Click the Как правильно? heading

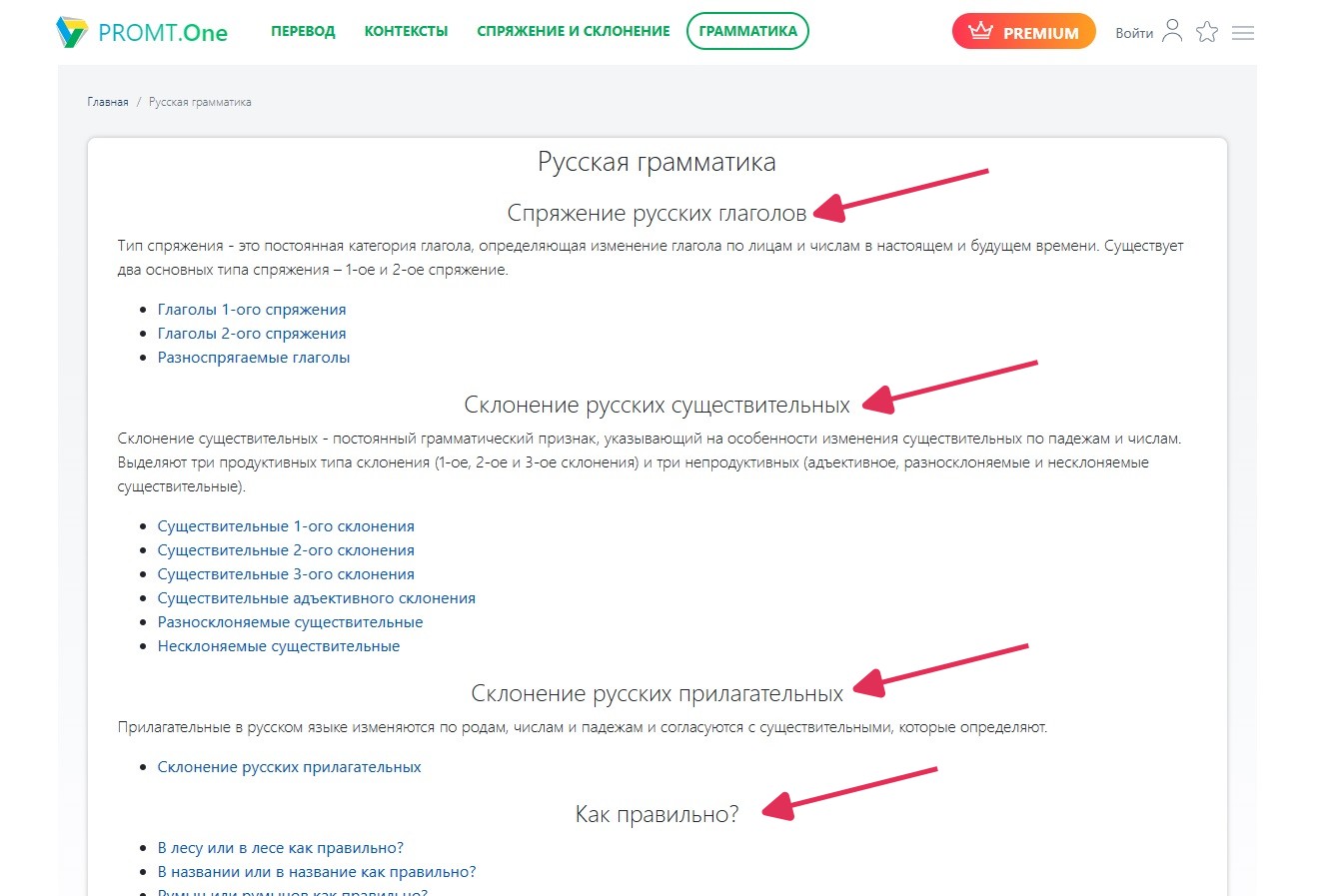(x=657, y=814)
